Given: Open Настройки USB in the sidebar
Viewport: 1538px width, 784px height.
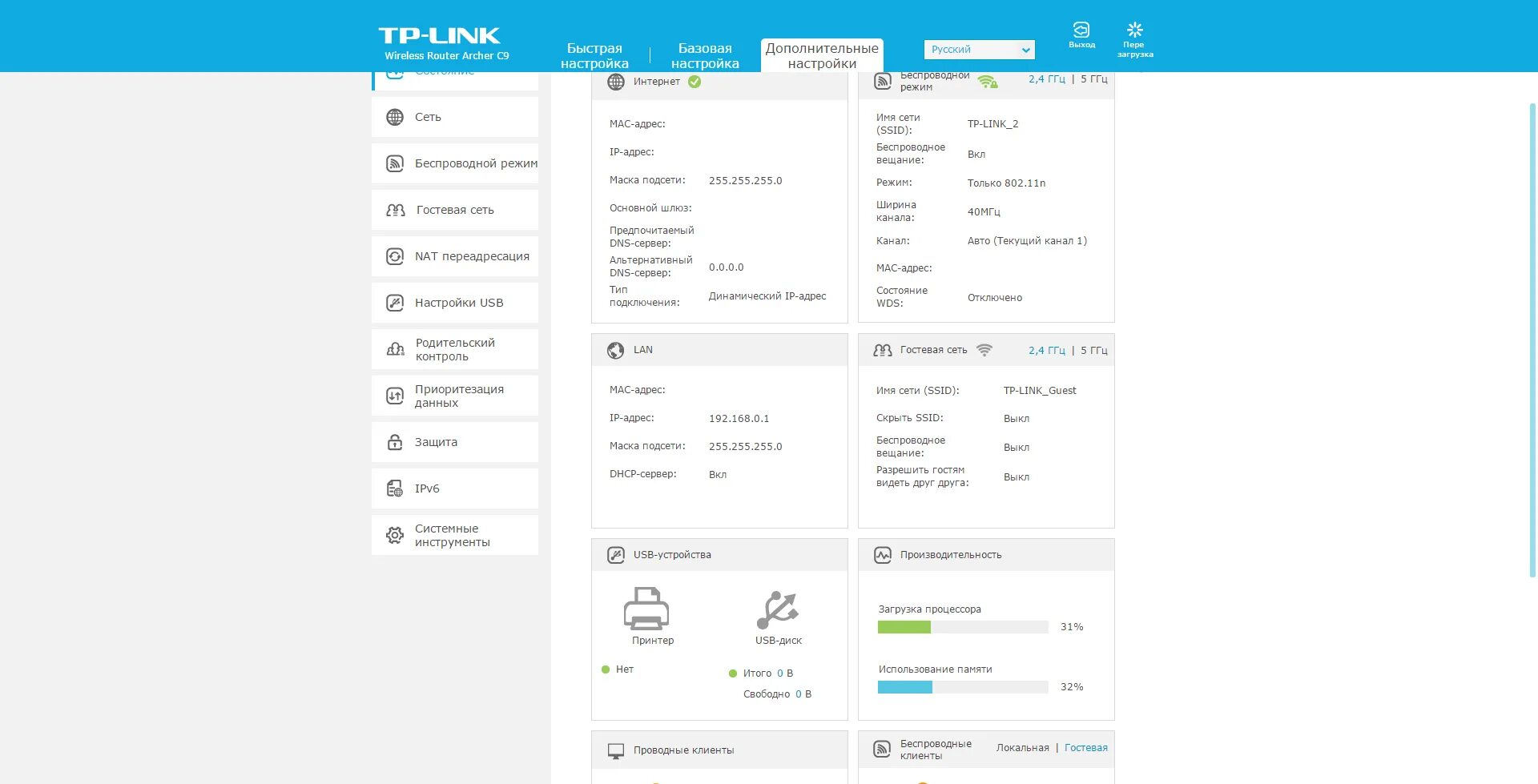Looking at the screenshot, I should click(455, 303).
